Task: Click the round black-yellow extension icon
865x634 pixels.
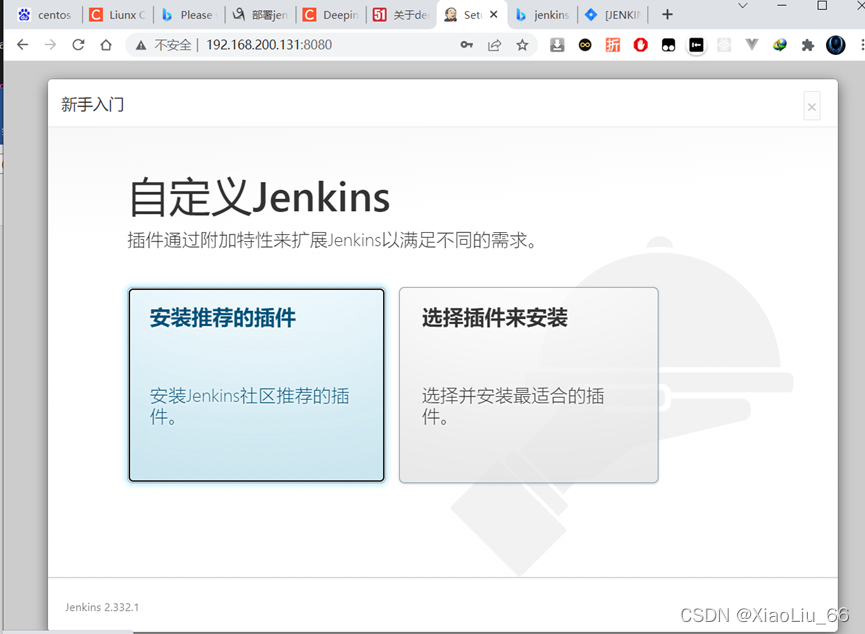Action: 585,45
